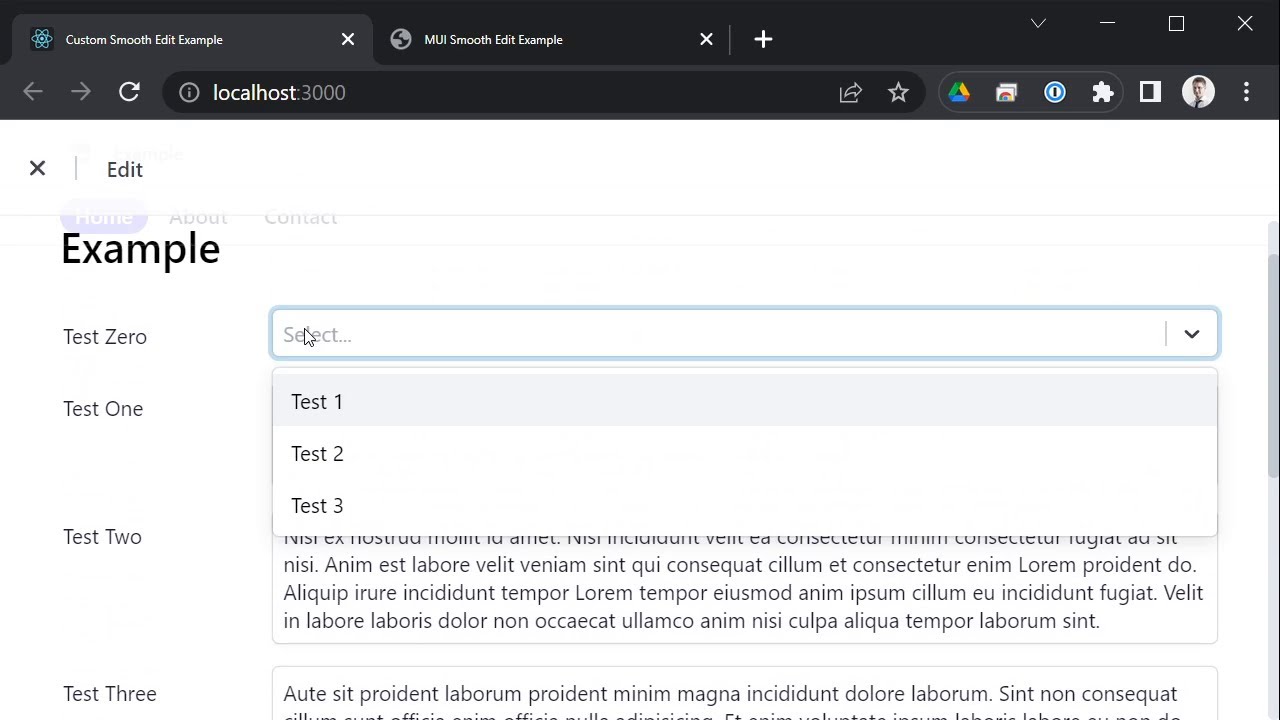
Task: View site information icon
Action: coord(189,92)
